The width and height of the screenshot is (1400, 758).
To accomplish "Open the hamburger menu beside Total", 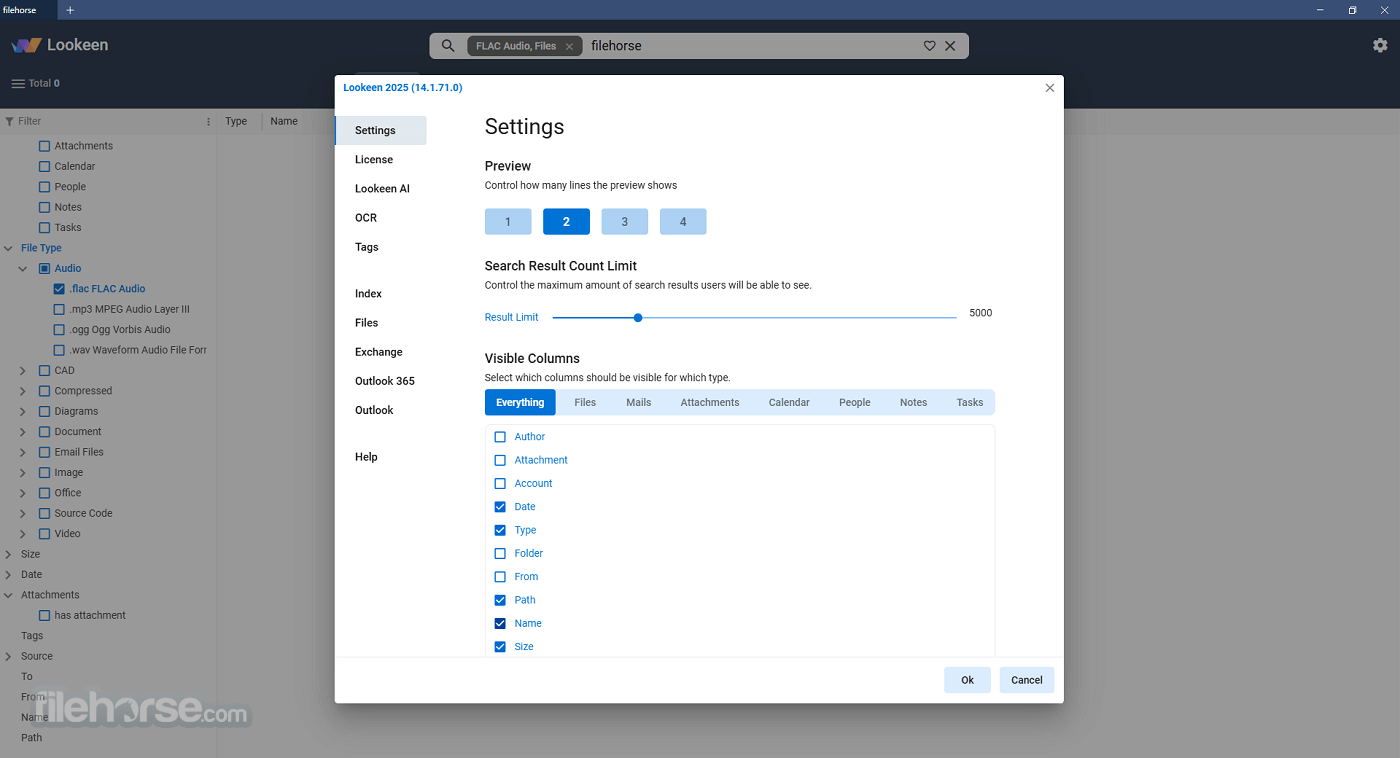I will (x=18, y=83).
